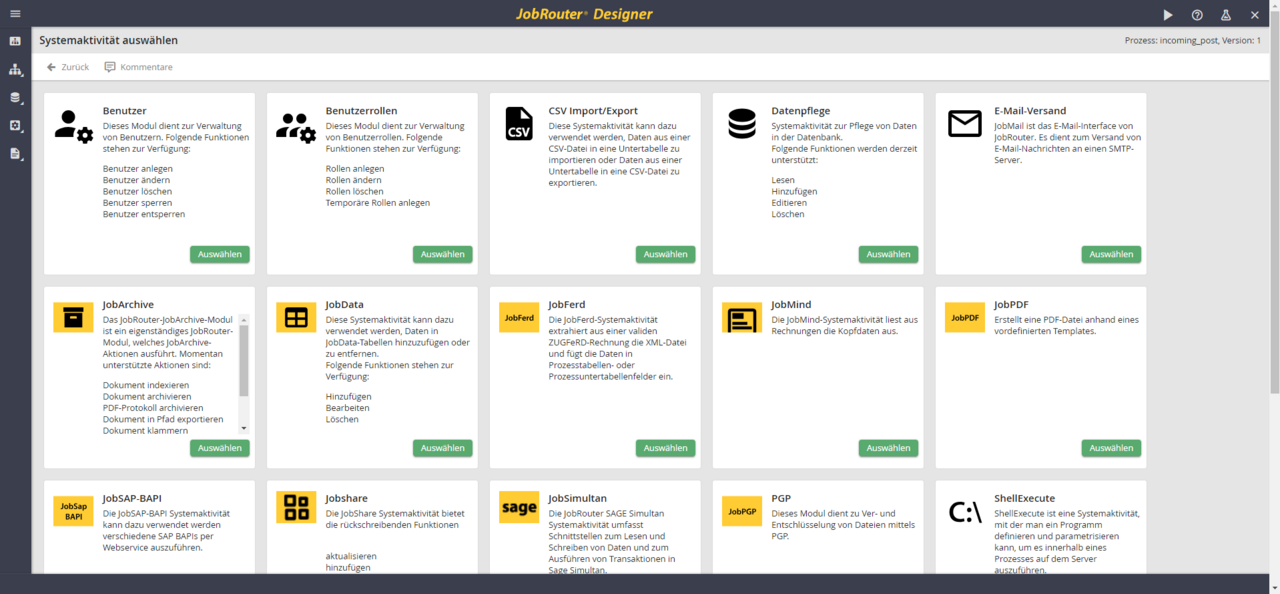The image size is (1280, 594).
Task: Click the JobArchive description scrollbar thumb
Action: pyautogui.click(x=244, y=360)
